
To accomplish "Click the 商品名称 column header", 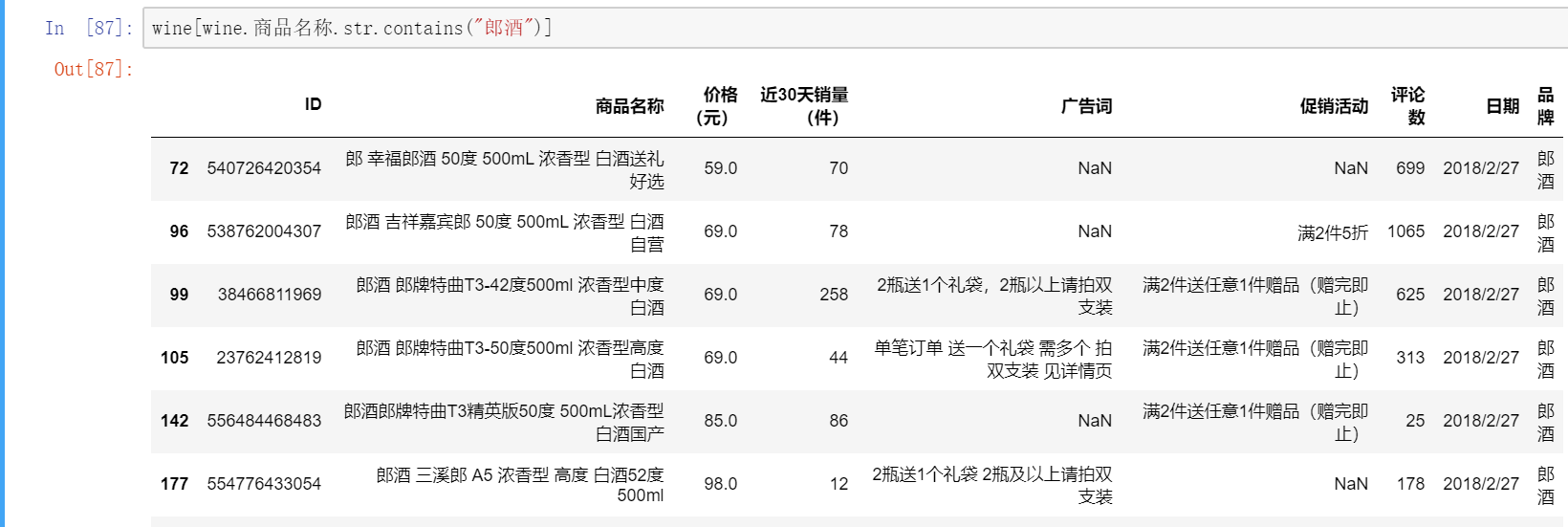I will [x=629, y=106].
